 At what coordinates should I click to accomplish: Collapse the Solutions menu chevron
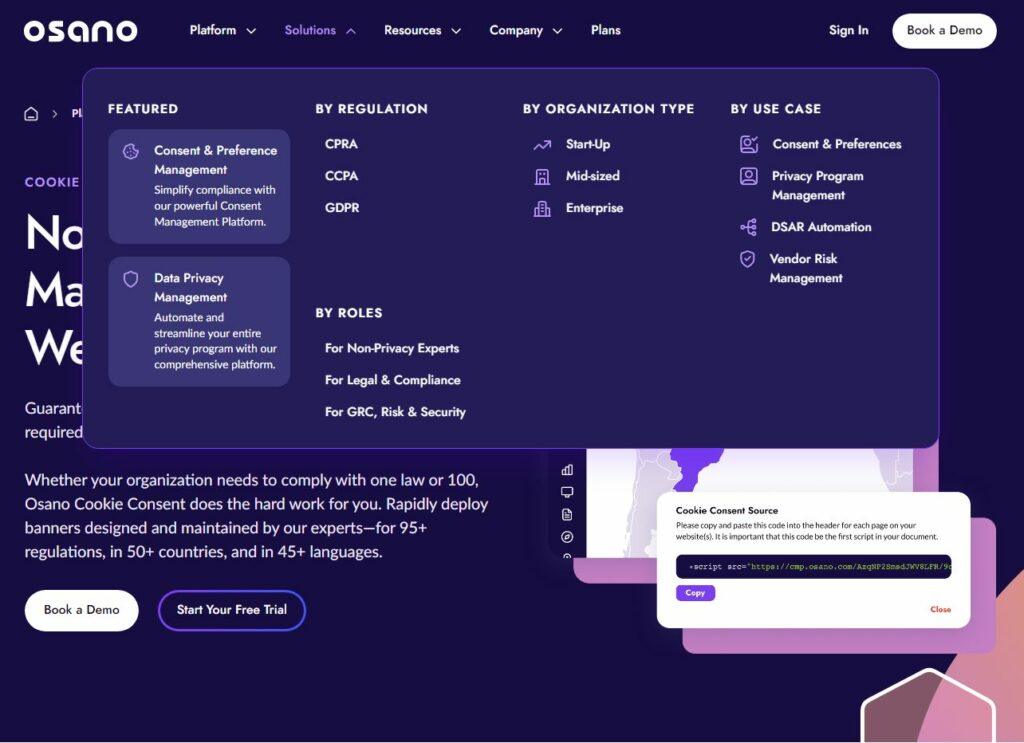point(351,31)
